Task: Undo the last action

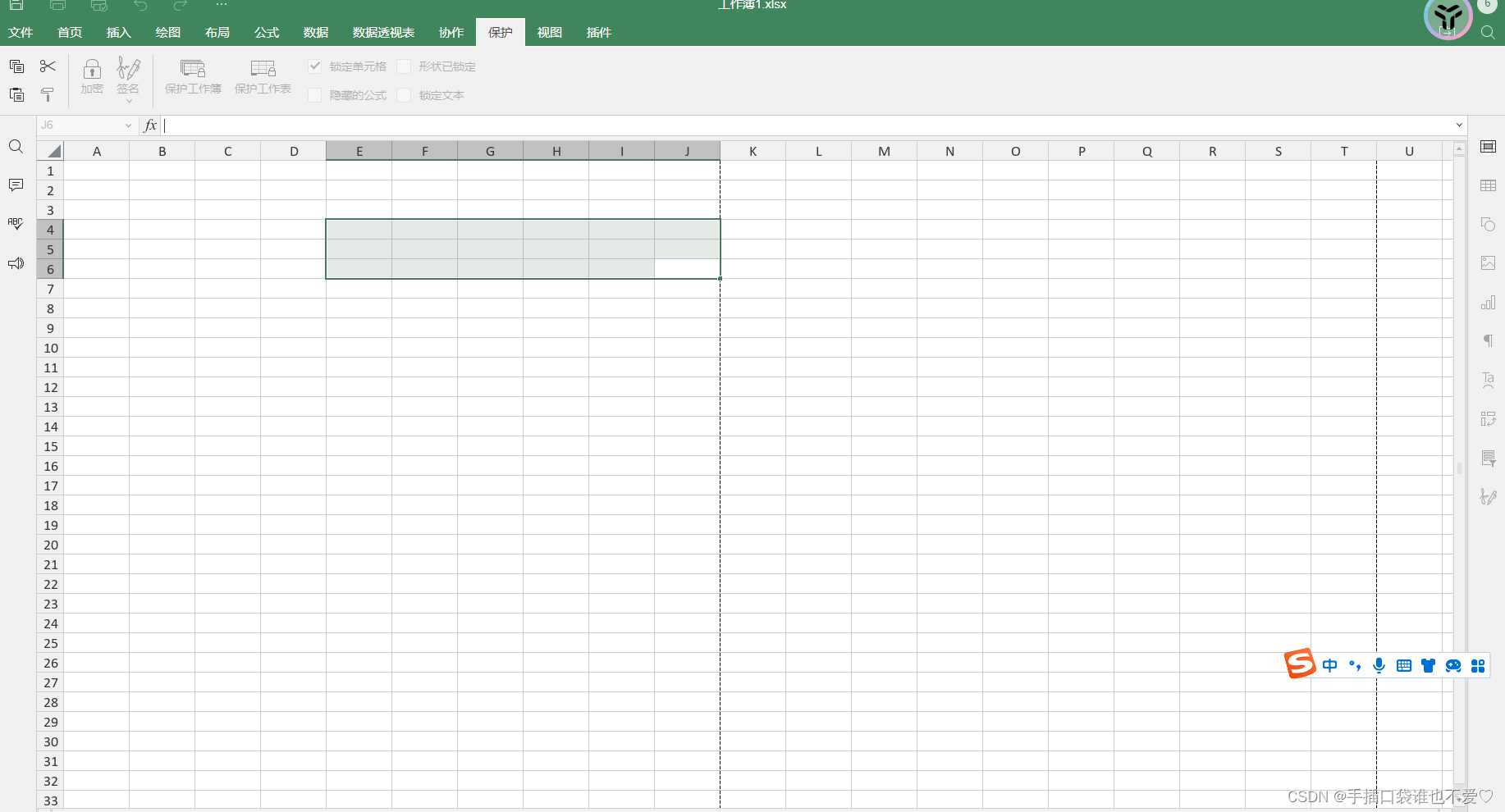Action: pyautogui.click(x=140, y=5)
